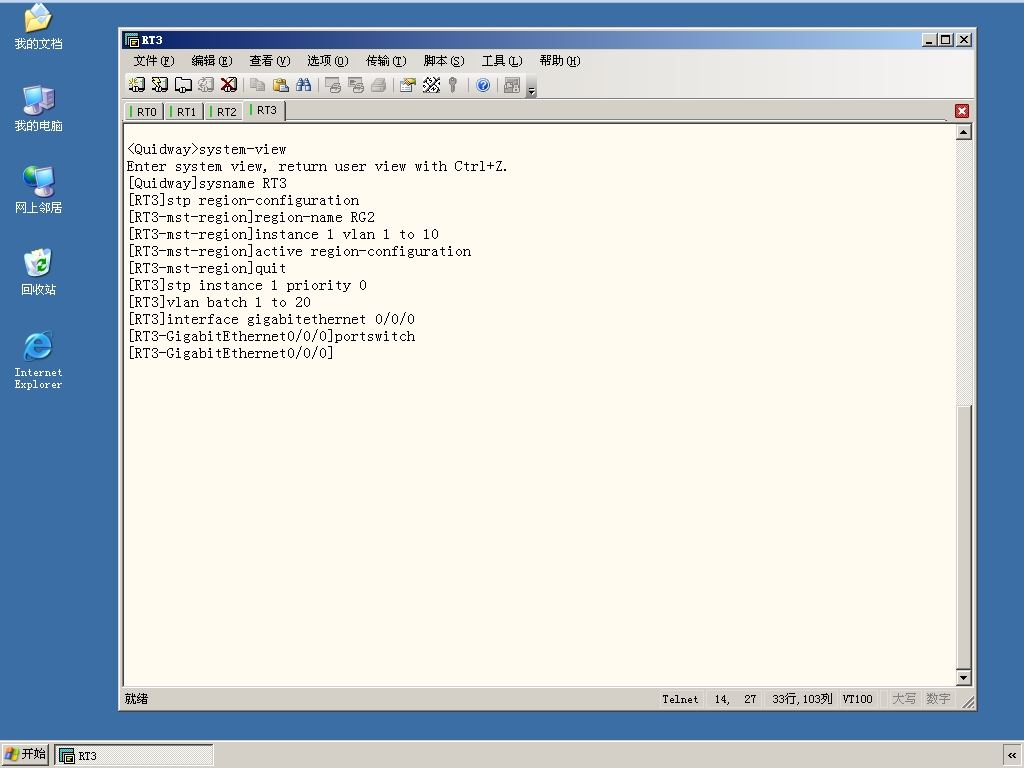
Task: Click the Print Selection icon
Action: (356, 85)
